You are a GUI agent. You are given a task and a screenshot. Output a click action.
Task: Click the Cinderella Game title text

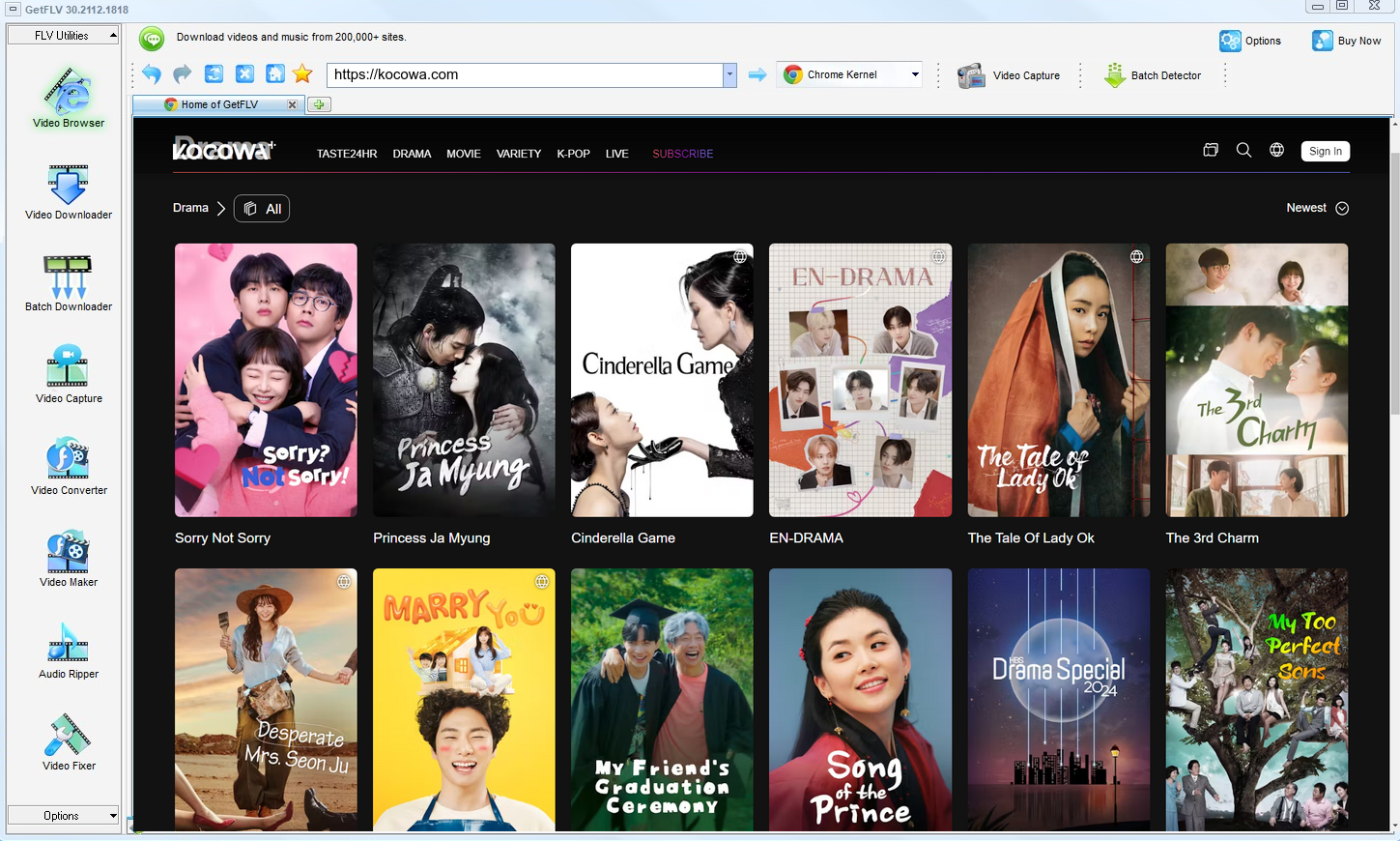[x=623, y=538]
